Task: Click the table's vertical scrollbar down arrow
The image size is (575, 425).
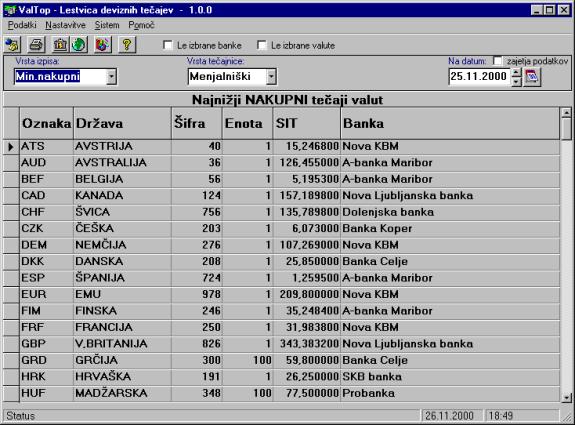Action: coord(567,397)
